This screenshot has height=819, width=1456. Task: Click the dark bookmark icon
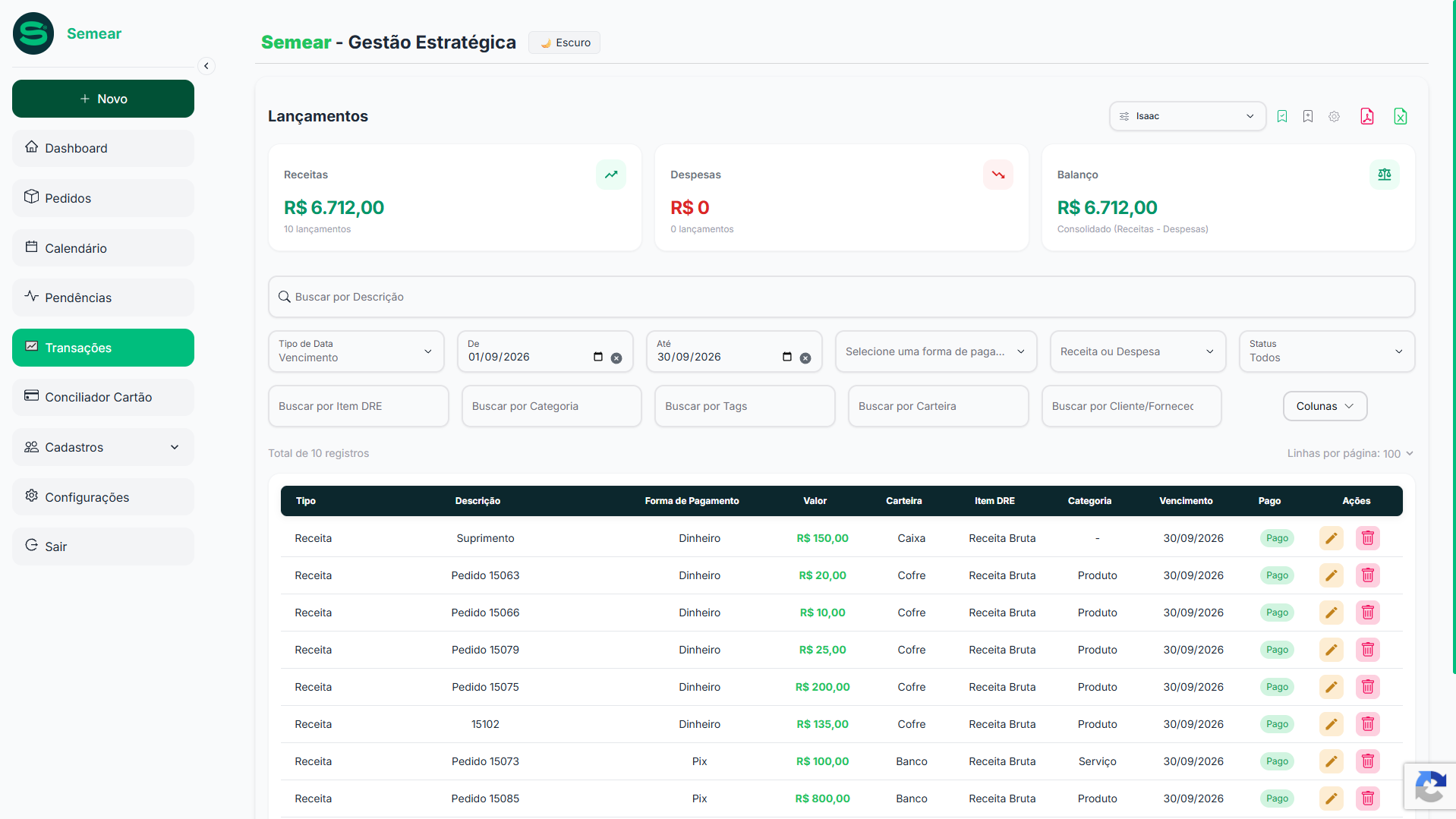tap(1307, 116)
